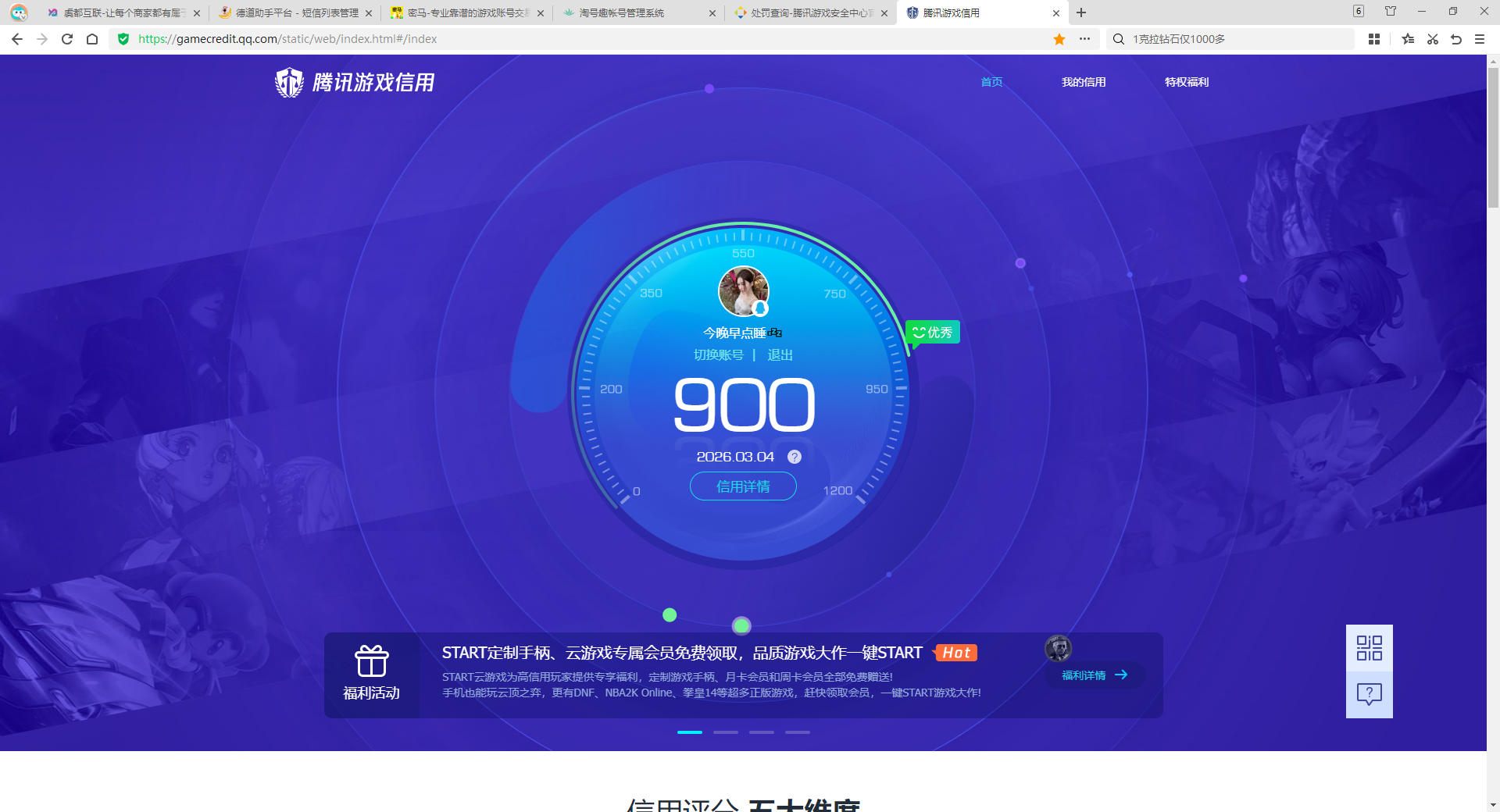The image size is (1500, 812).
Task: Reload the page with the refresh icon
Action: [x=67, y=39]
